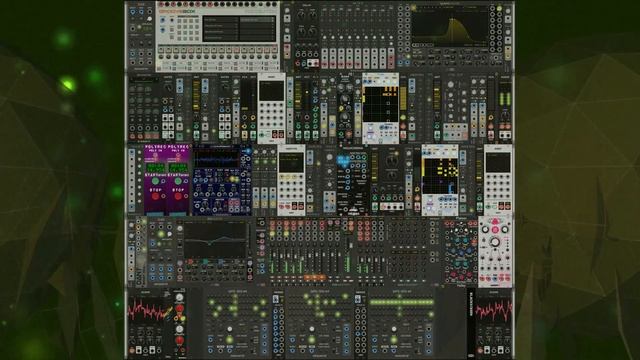Toggle green run button on second gate sequencer
This screenshot has width=640, height=360.
(312, 340)
